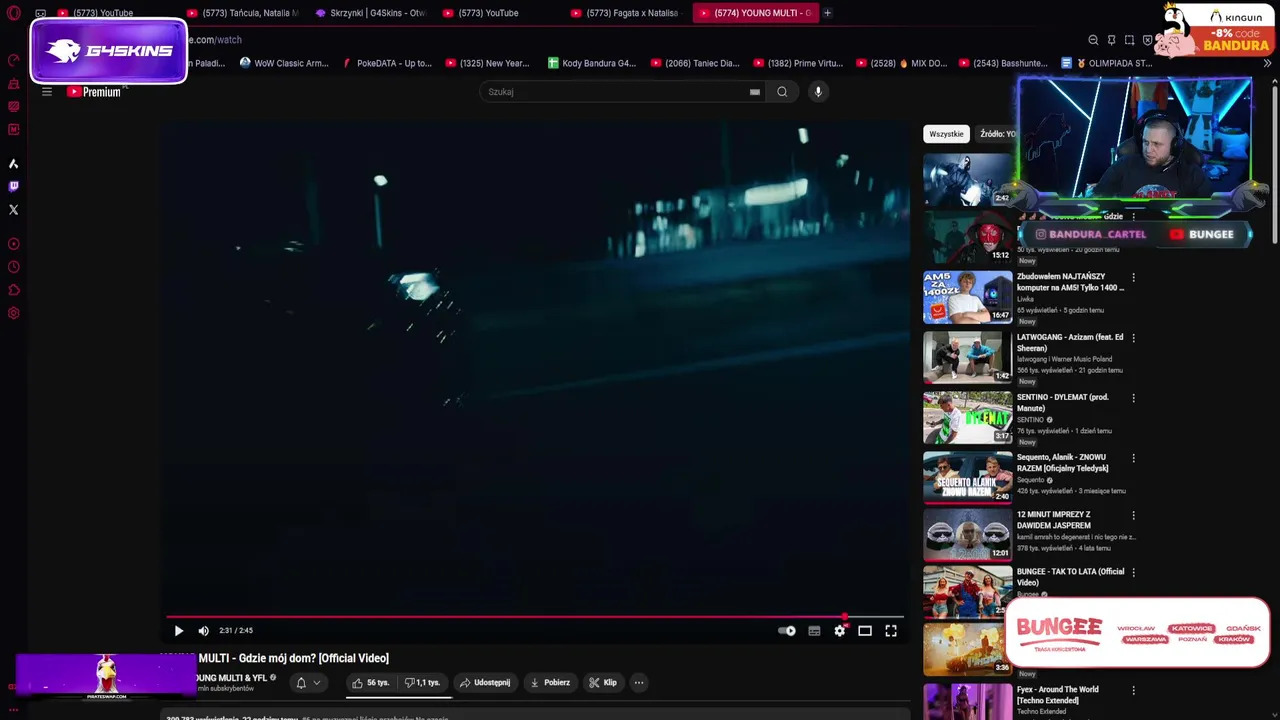Open the LATWOGANG - Azizam video title
1280x720 pixels.
pos(1070,342)
